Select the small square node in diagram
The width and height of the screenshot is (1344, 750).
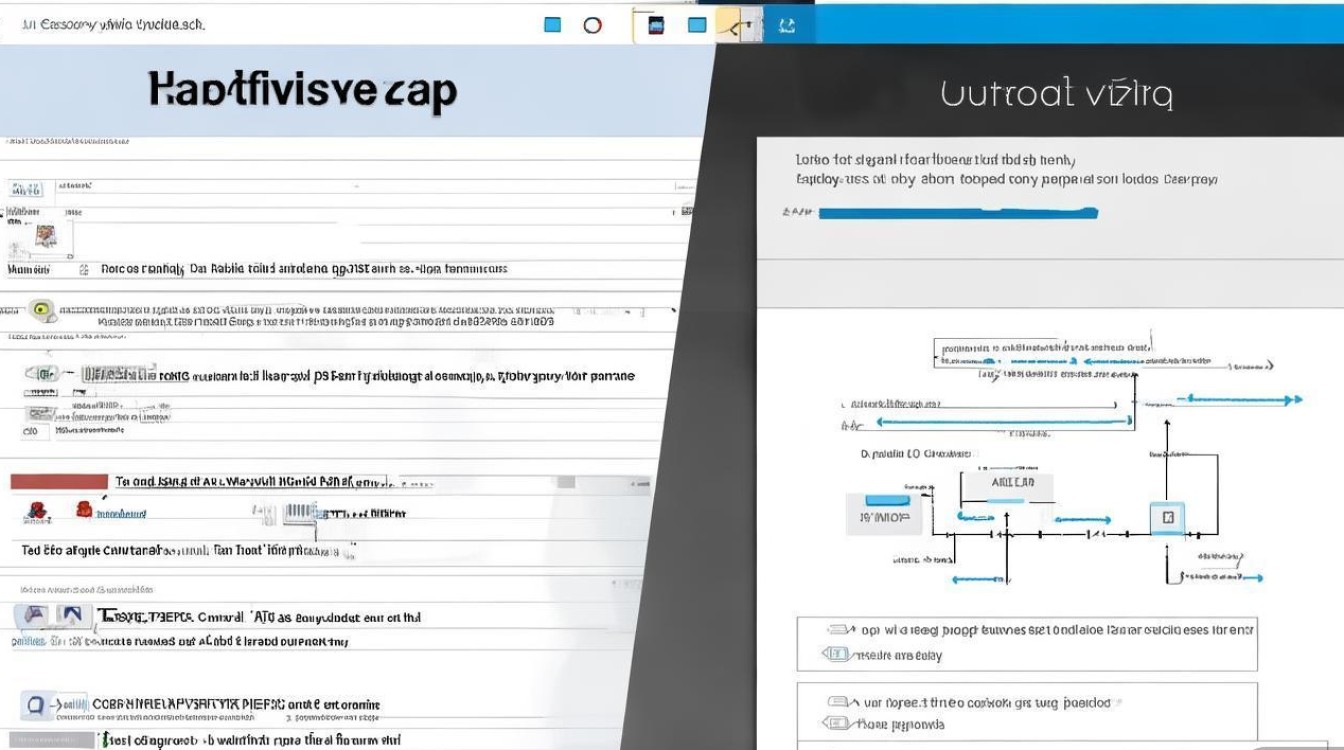point(1166,518)
